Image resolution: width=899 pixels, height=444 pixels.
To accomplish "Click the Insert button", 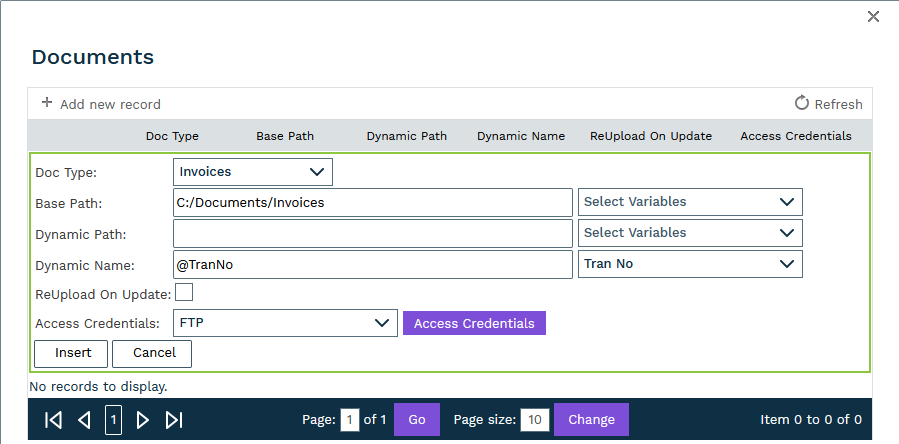I will (x=72, y=353).
